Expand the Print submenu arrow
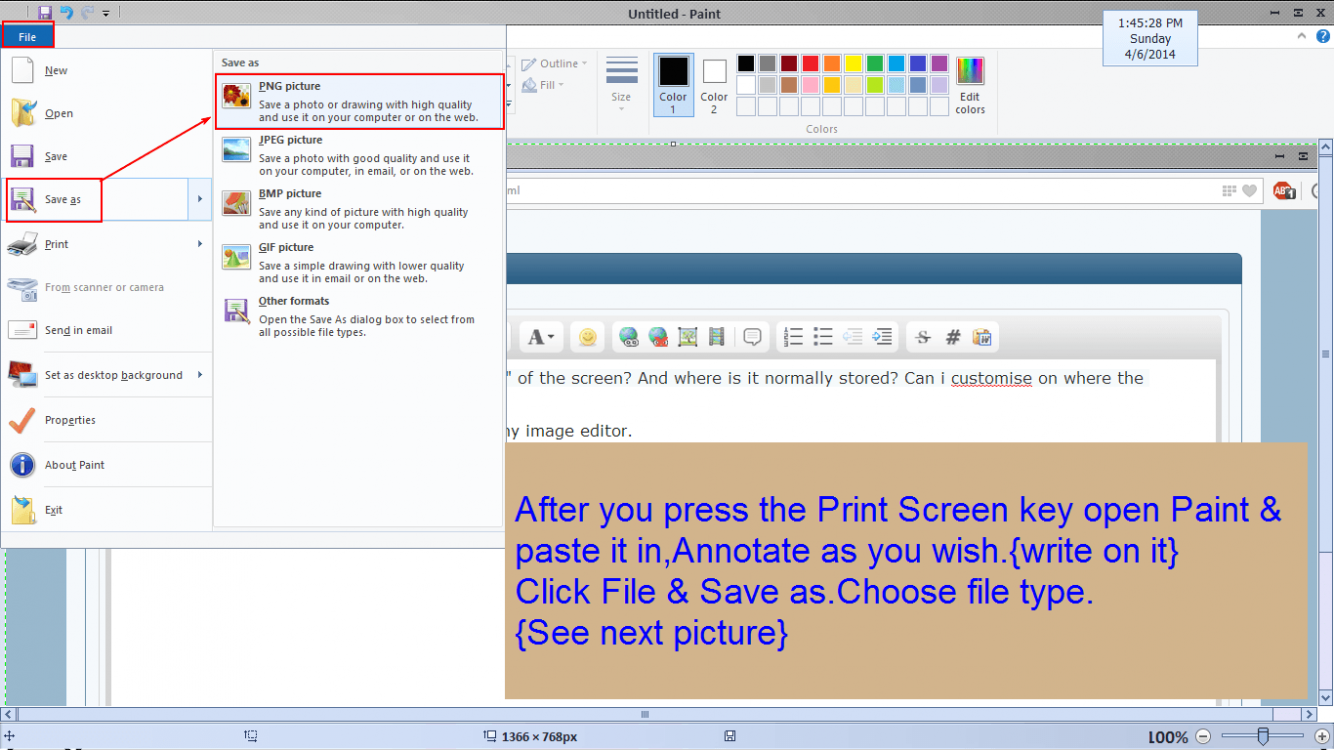Screen dimensions: 1334x750 click(200, 244)
